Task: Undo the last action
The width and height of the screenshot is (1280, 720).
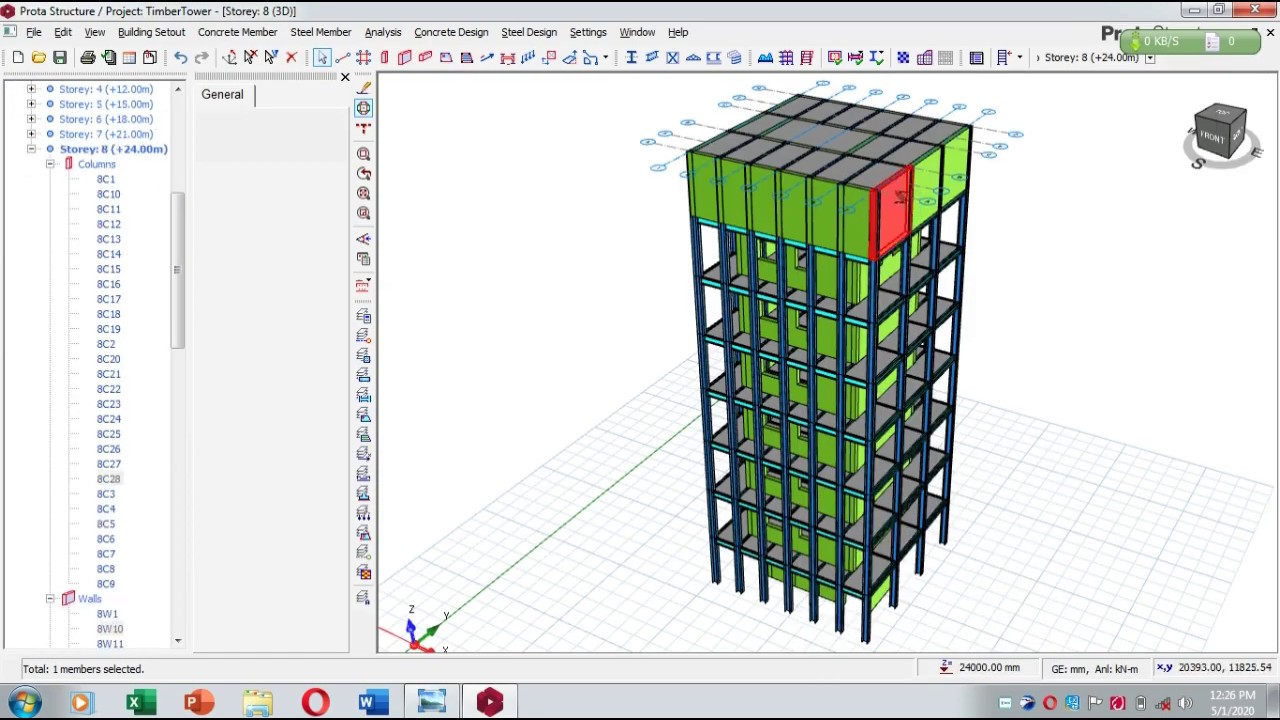Action: pos(180,58)
